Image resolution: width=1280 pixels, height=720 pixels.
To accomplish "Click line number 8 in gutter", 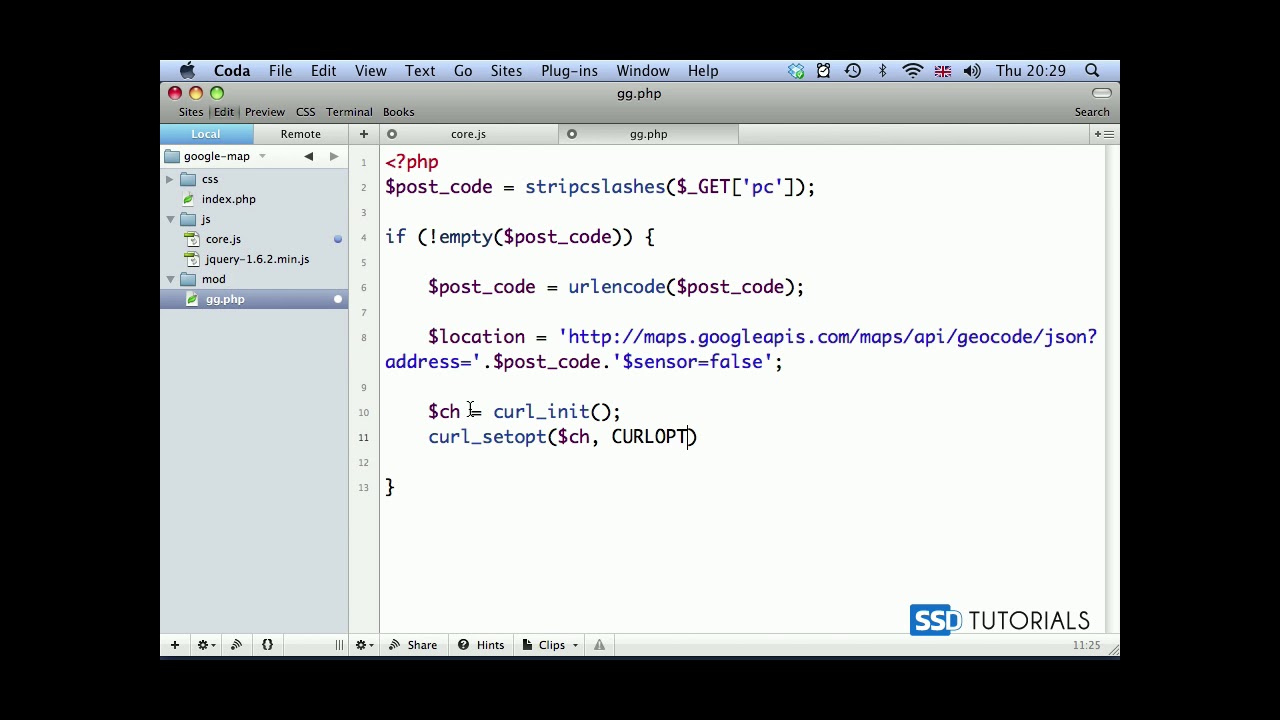I will click(364, 338).
